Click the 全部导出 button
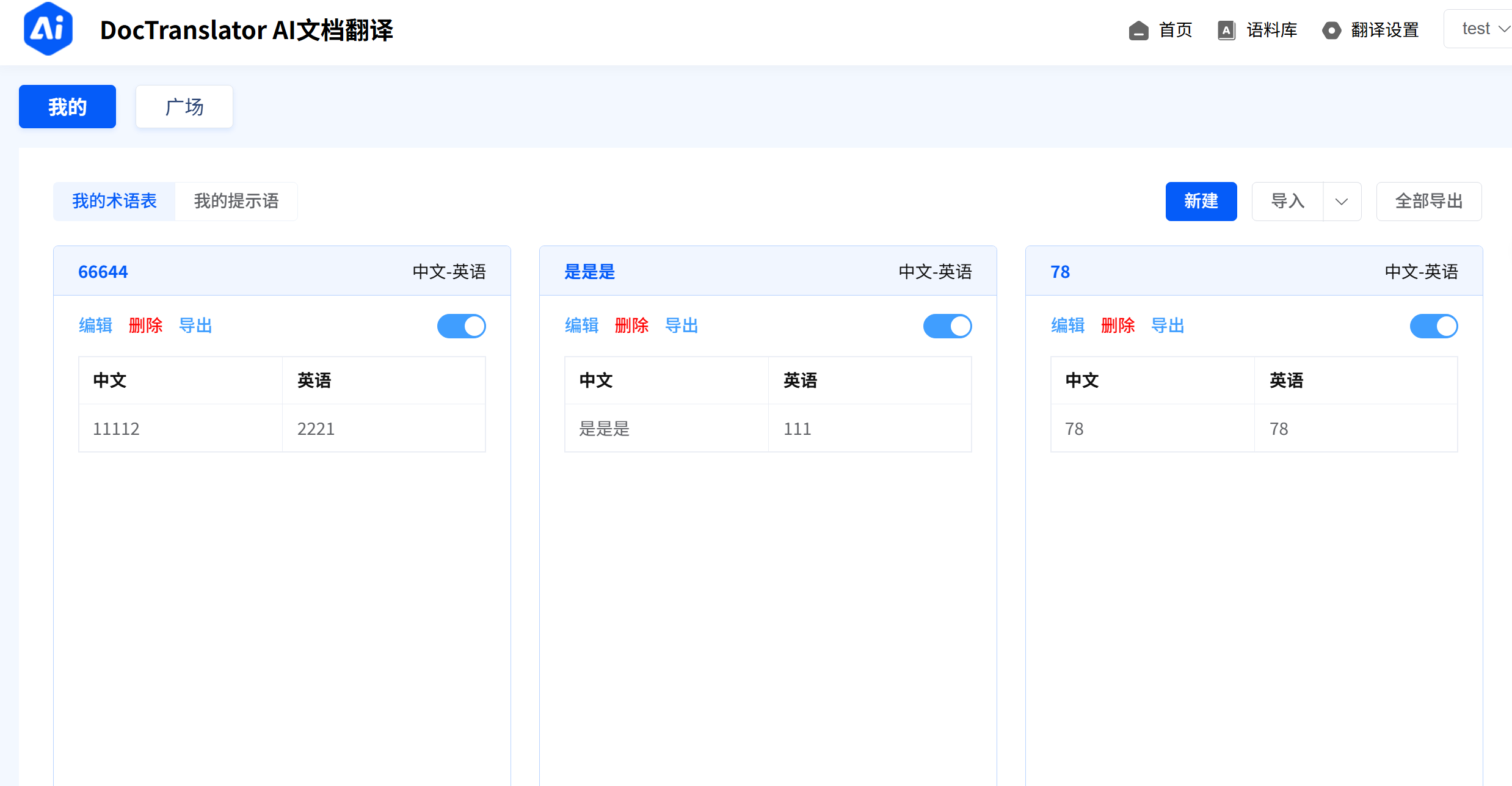Viewport: 1512px width, 786px height. 1428,201
